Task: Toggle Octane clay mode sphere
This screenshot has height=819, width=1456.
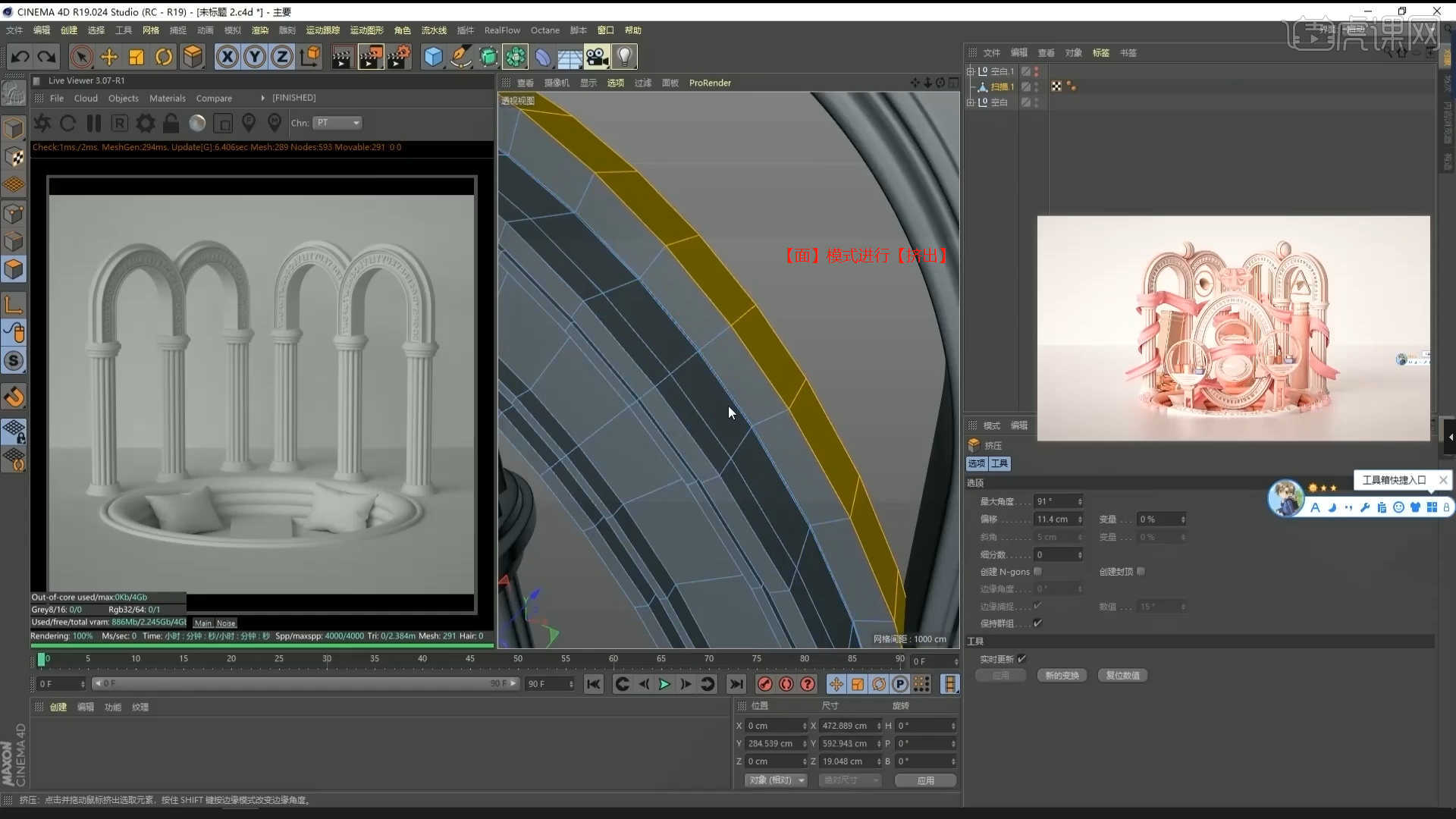Action: coord(197,123)
